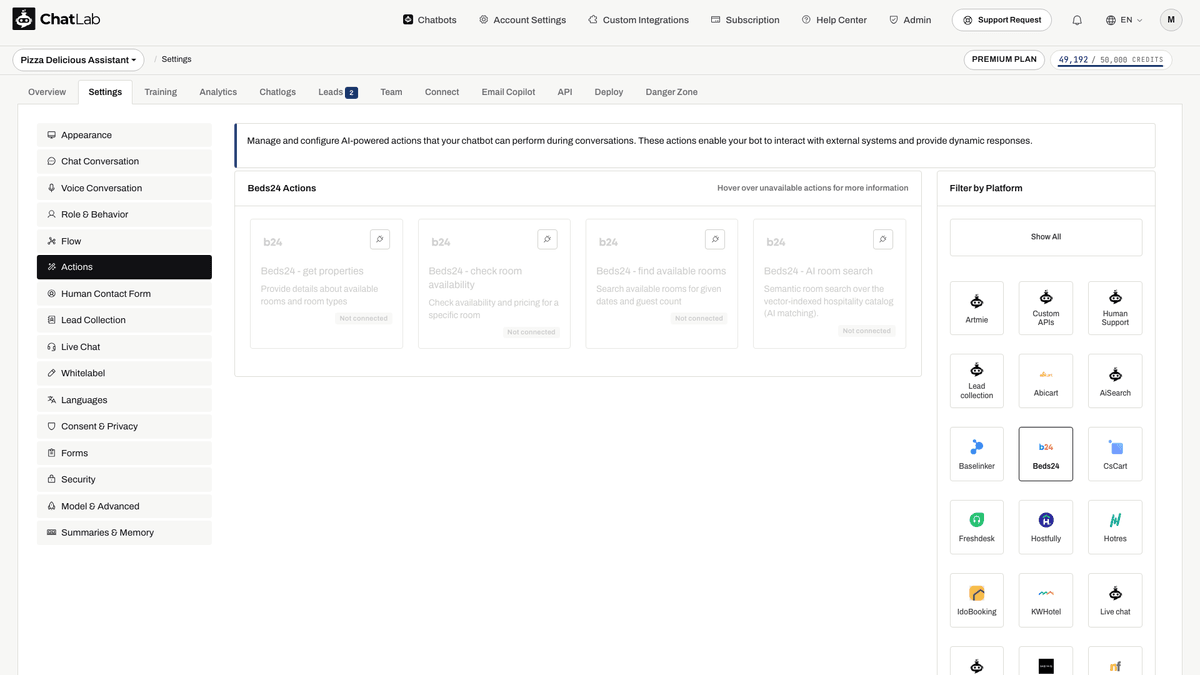
Task: Open Consent & Privacy in sidebar
Action: tap(124, 426)
